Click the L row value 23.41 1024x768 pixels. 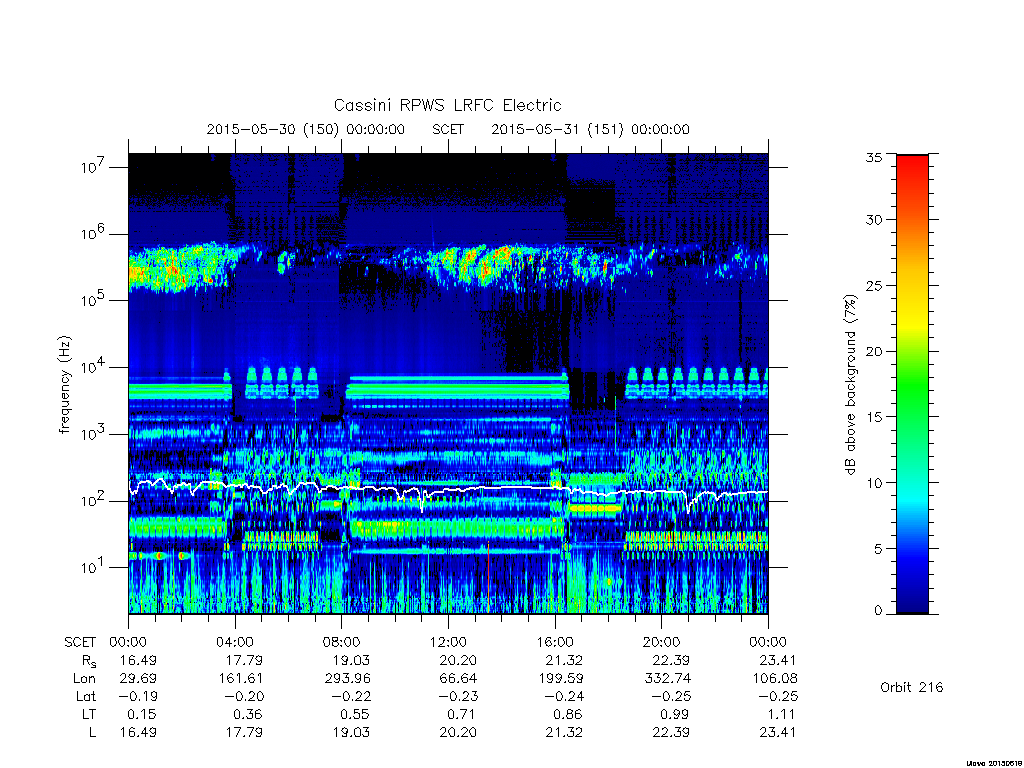pos(778,732)
